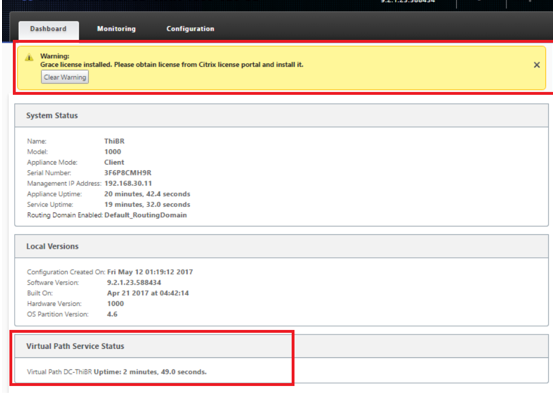The width and height of the screenshot is (553, 394).
Task: Open the Dashboard tab
Action: 48,29
